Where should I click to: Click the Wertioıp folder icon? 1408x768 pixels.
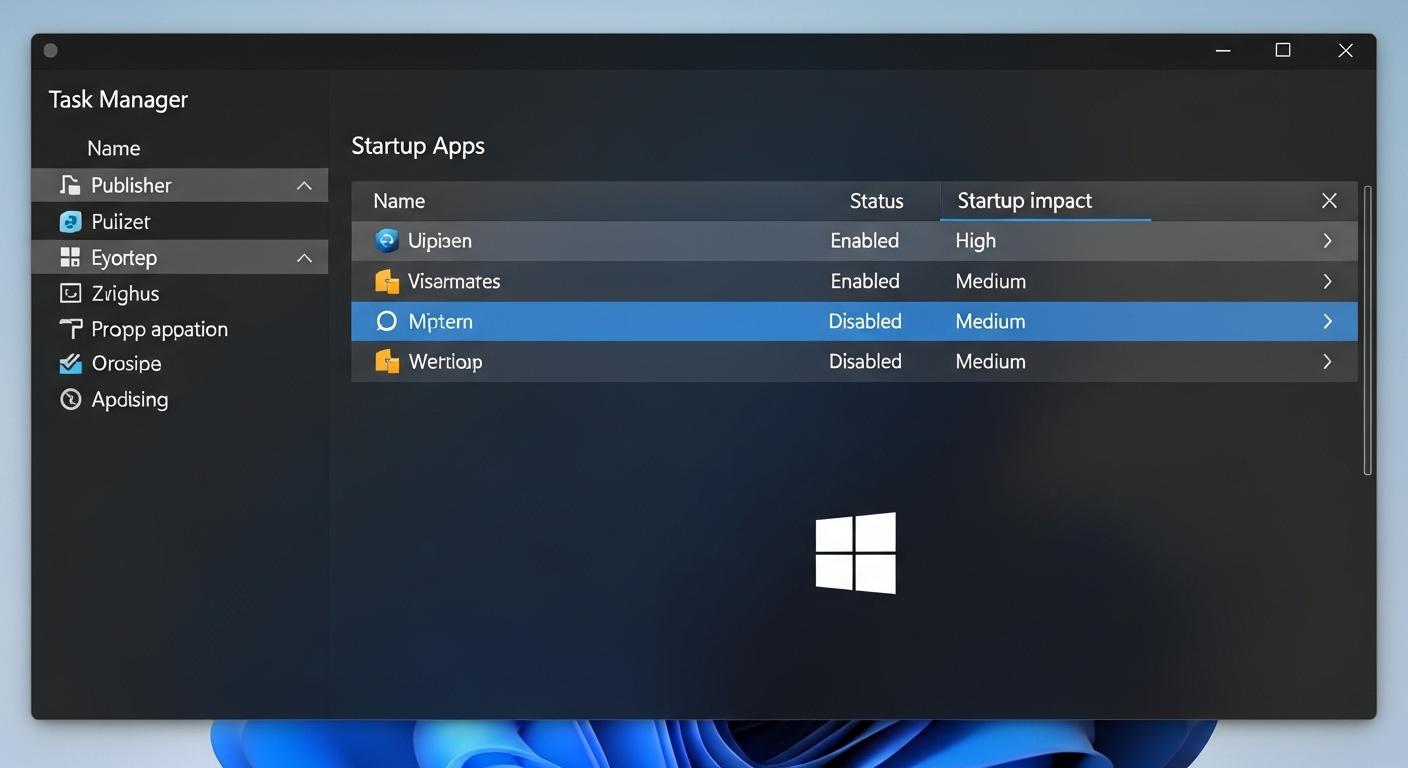click(387, 361)
